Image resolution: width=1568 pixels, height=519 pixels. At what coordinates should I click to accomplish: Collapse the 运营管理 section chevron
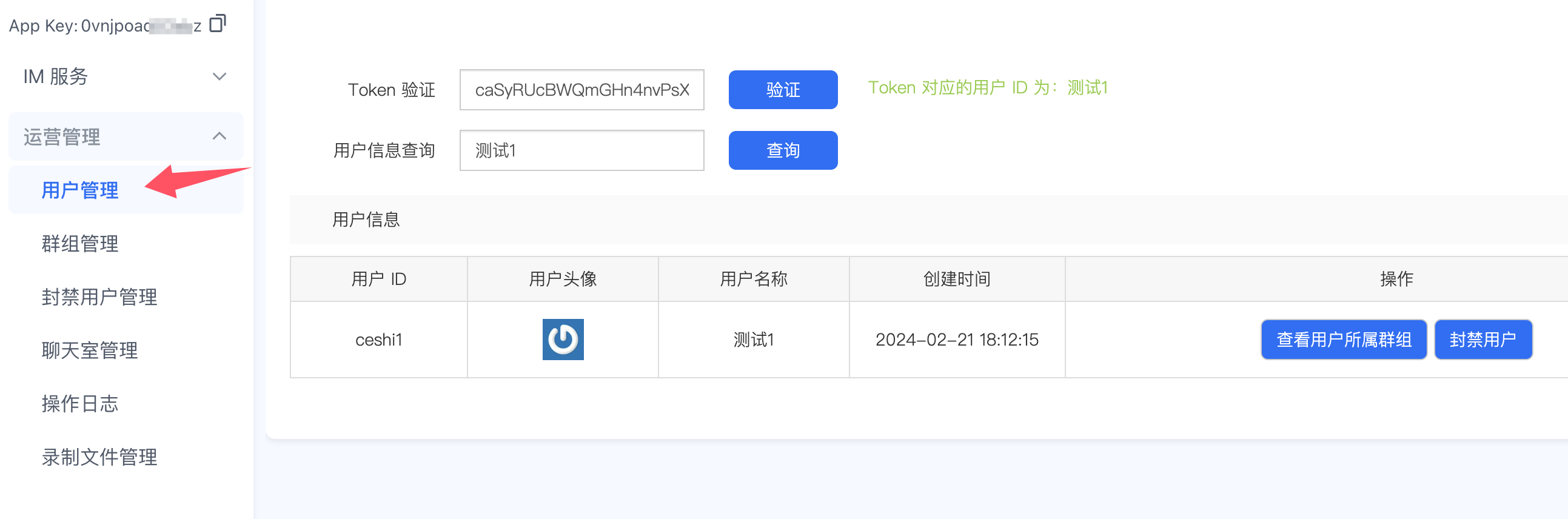(219, 136)
